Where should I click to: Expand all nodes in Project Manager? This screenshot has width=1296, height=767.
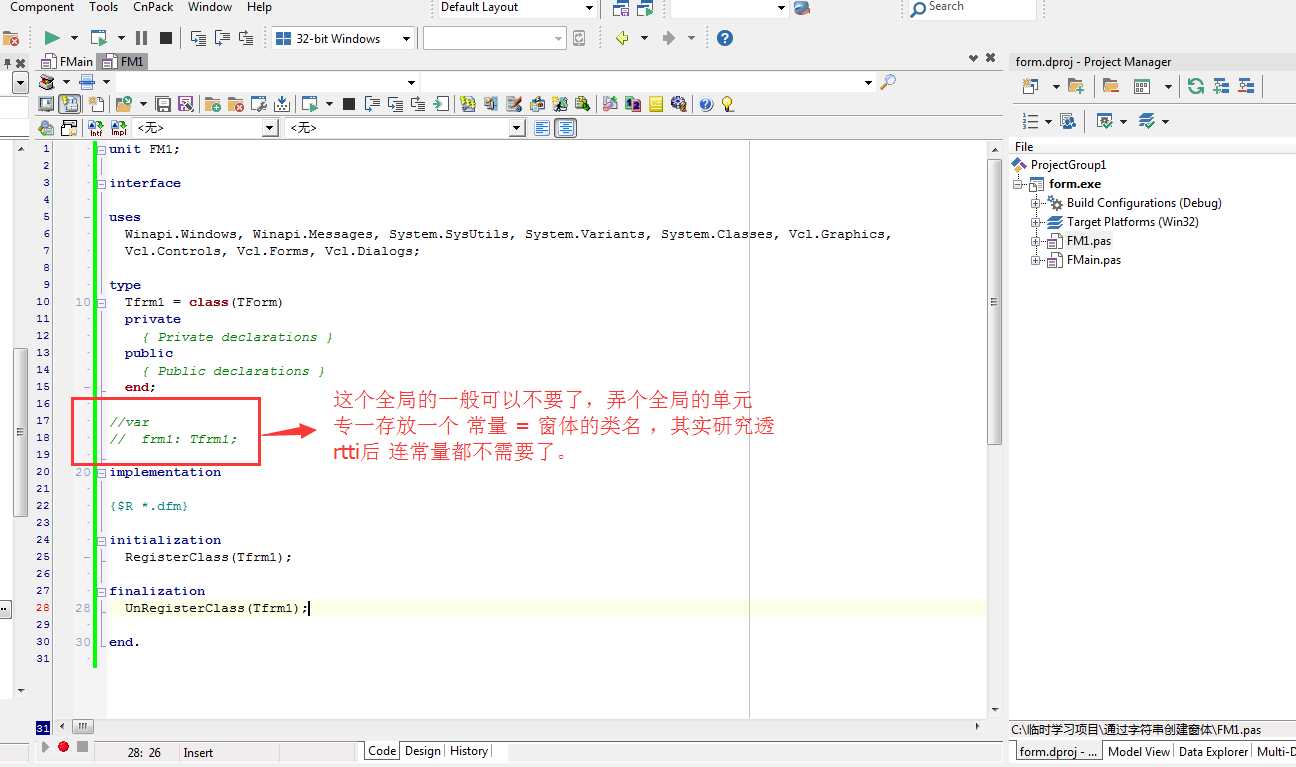click(1221, 86)
